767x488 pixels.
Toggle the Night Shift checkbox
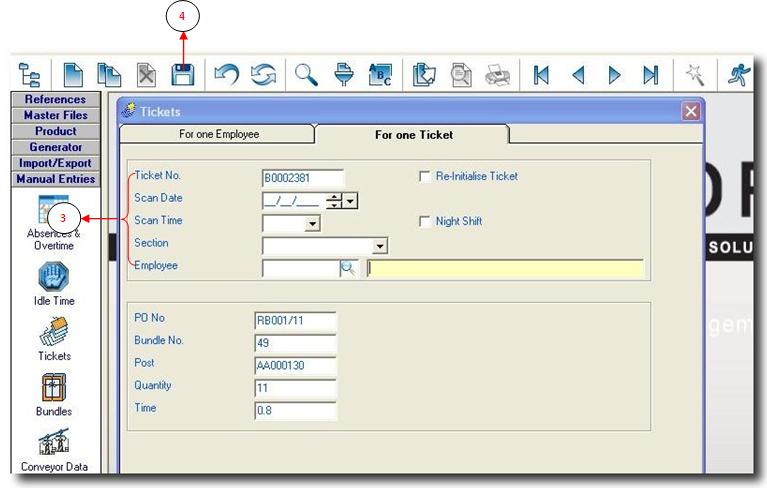(424, 222)
